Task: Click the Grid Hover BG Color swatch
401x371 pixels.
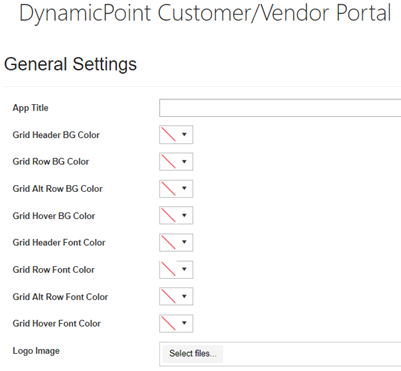Action: click(168, 215)
